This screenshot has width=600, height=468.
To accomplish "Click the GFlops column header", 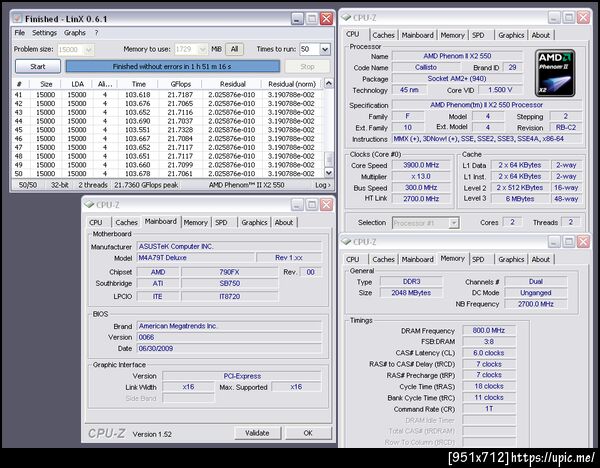I will [x=181, y=84].
